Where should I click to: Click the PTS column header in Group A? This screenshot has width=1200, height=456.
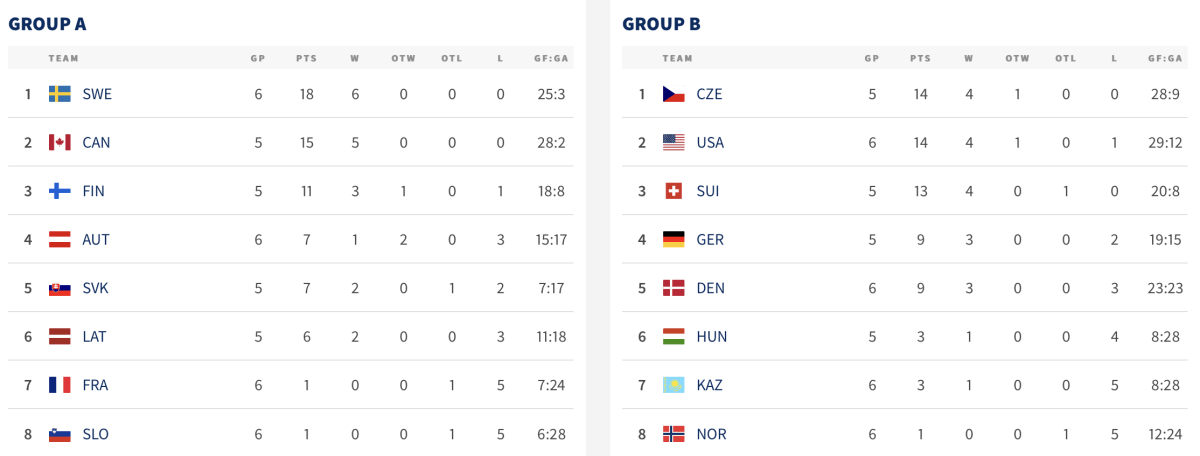click(x=306, y=58)
